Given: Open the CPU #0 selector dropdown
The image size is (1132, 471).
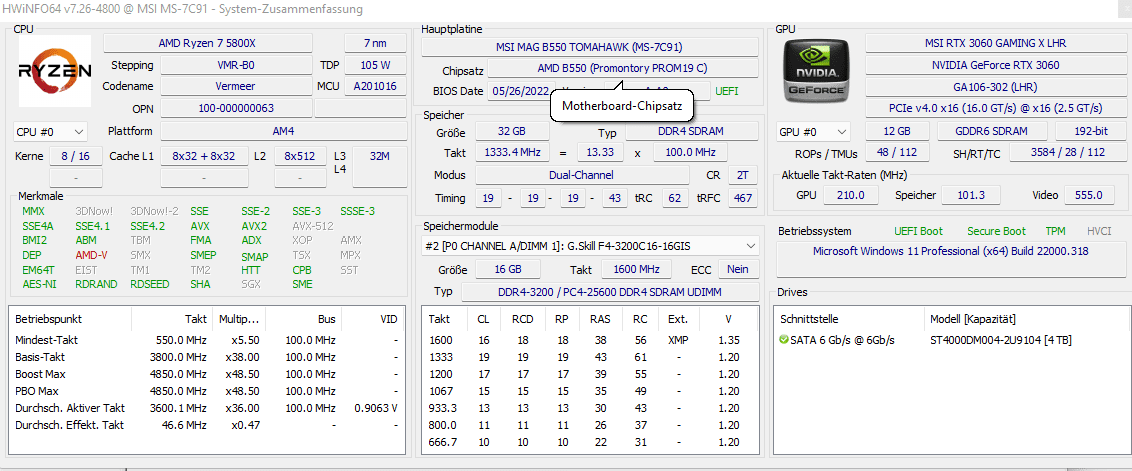Looking at the screenshot, I should pyautogui.click(x=51, y=132).
